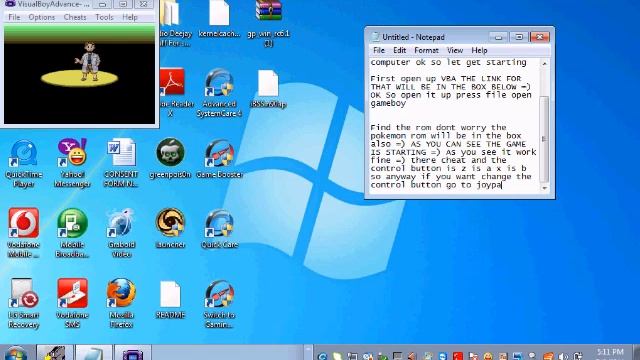Click the Untitled - Notepad title bar
The image size is (640, 360).
pyautogui.click(x=427, y=37)
